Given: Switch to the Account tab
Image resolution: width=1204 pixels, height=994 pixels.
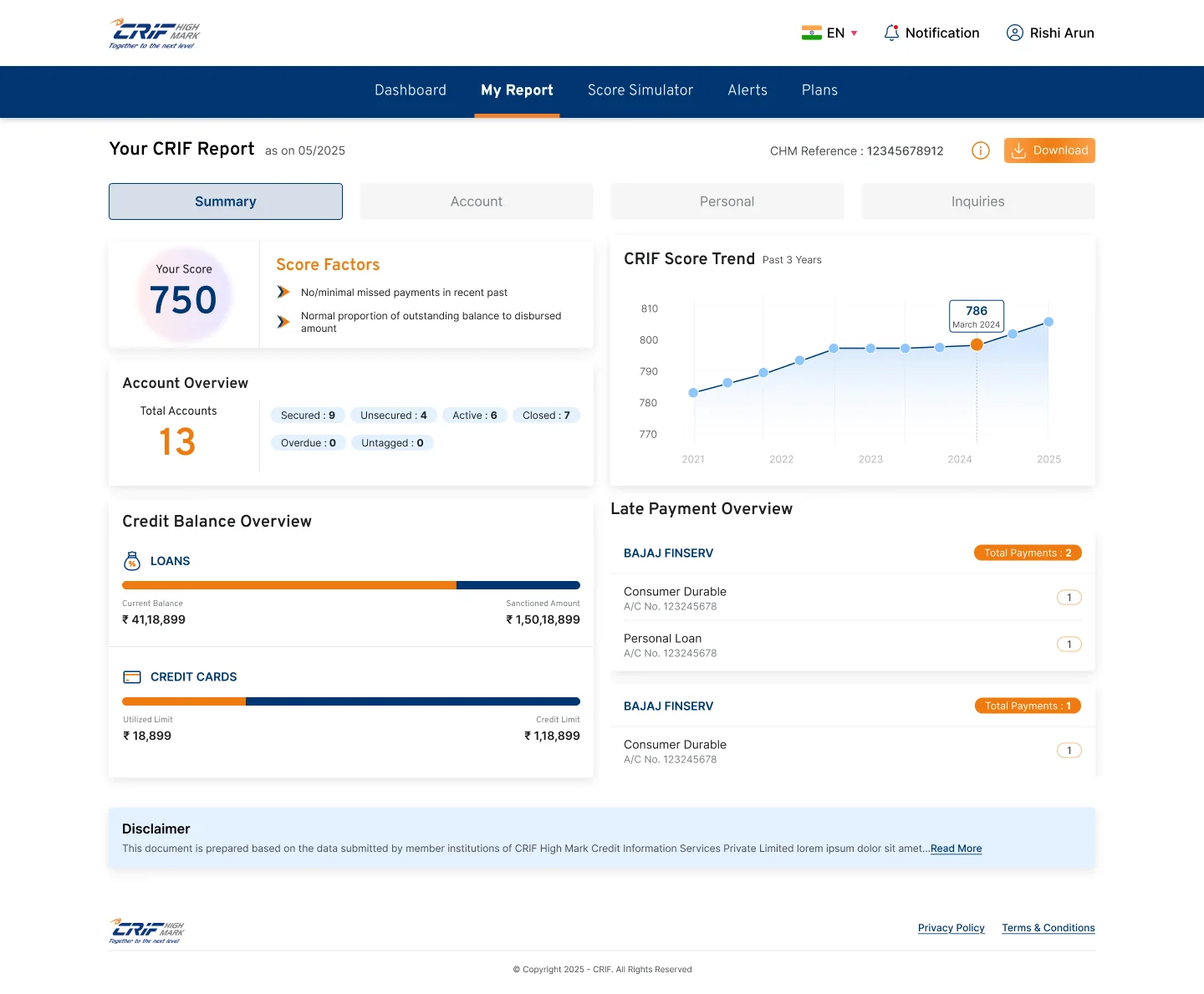Looking at the screenshot, I should point(477,201).
